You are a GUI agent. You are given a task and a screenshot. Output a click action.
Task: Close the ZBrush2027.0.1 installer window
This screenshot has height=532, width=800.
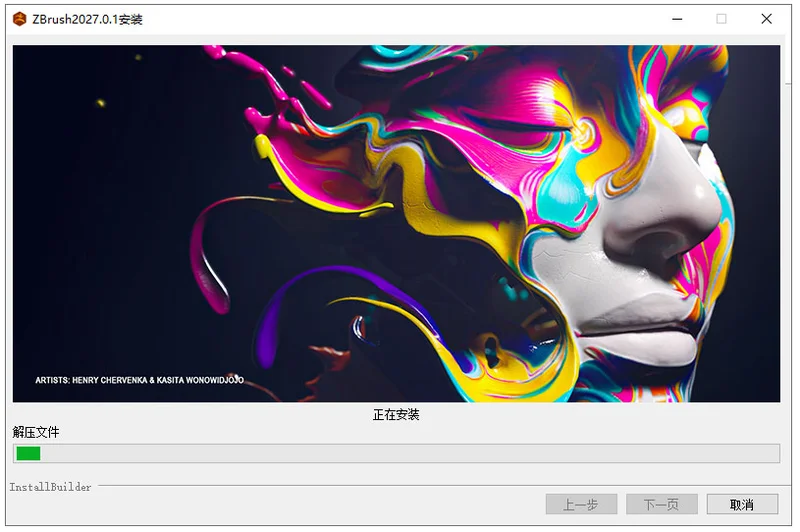[x=766, y=19]
